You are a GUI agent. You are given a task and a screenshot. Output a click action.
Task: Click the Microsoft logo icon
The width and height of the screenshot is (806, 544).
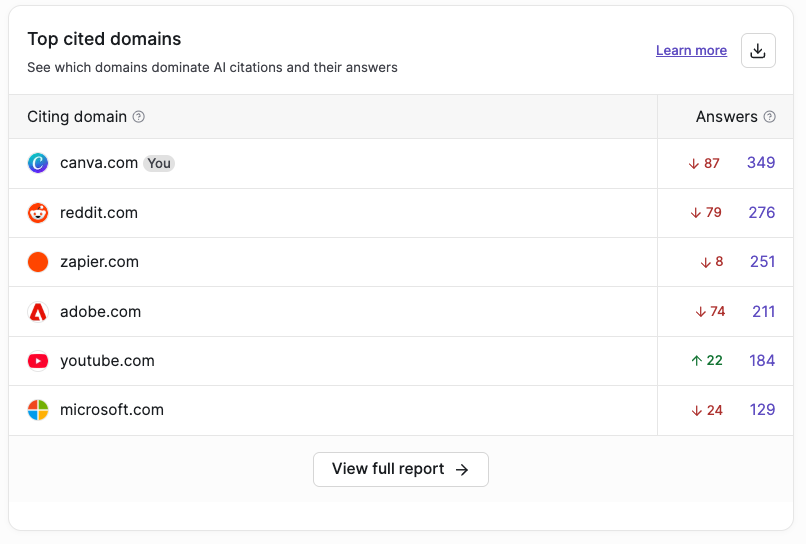click(x=38, y=410)
